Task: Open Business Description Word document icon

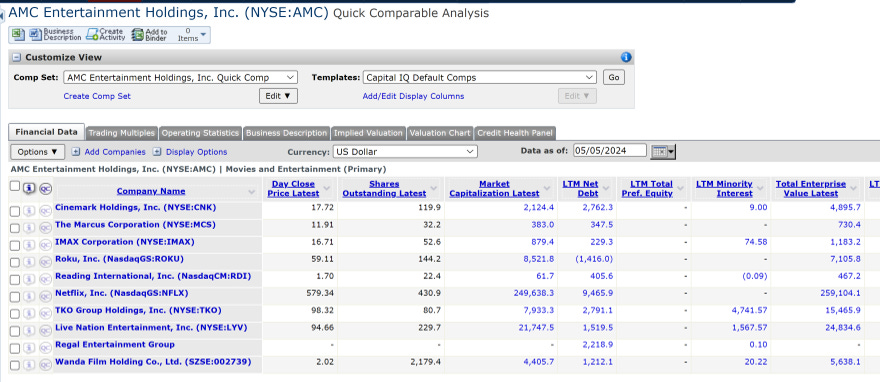Action: 35,35
